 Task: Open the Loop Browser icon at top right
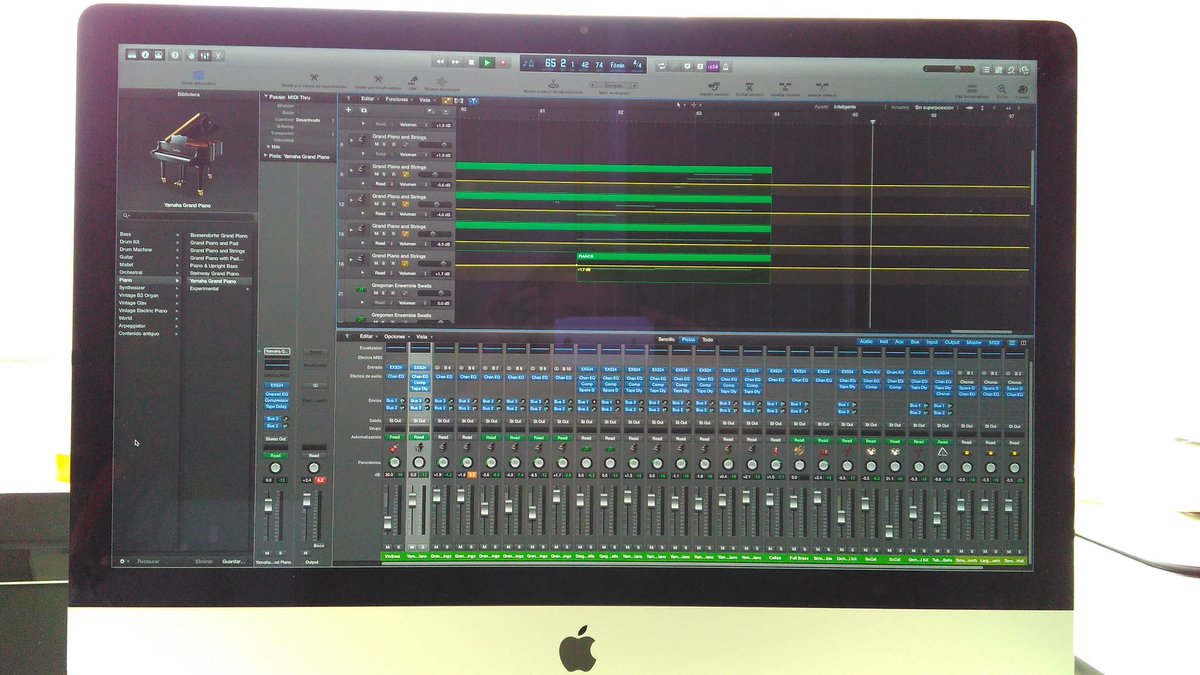[x=1011, y=69]
